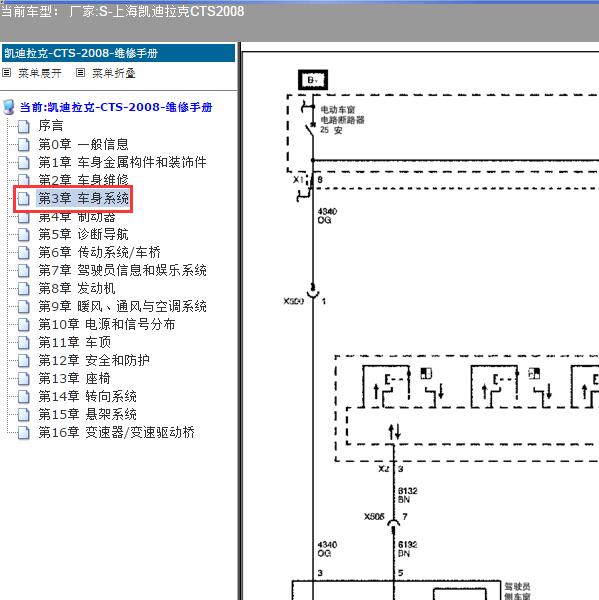Open chapter 第0章 一般信息
Viewport: 599px width, 600px height.
pos(83,144)
